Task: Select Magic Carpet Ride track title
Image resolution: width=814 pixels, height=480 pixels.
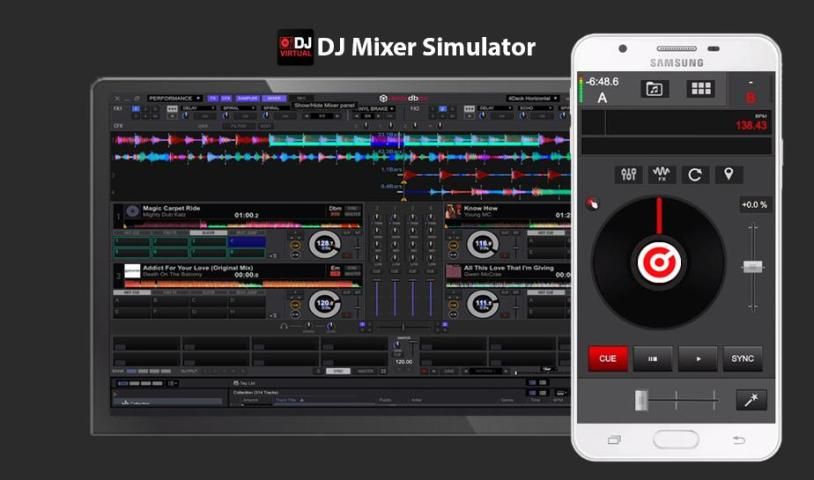Action: click(172, 208)
